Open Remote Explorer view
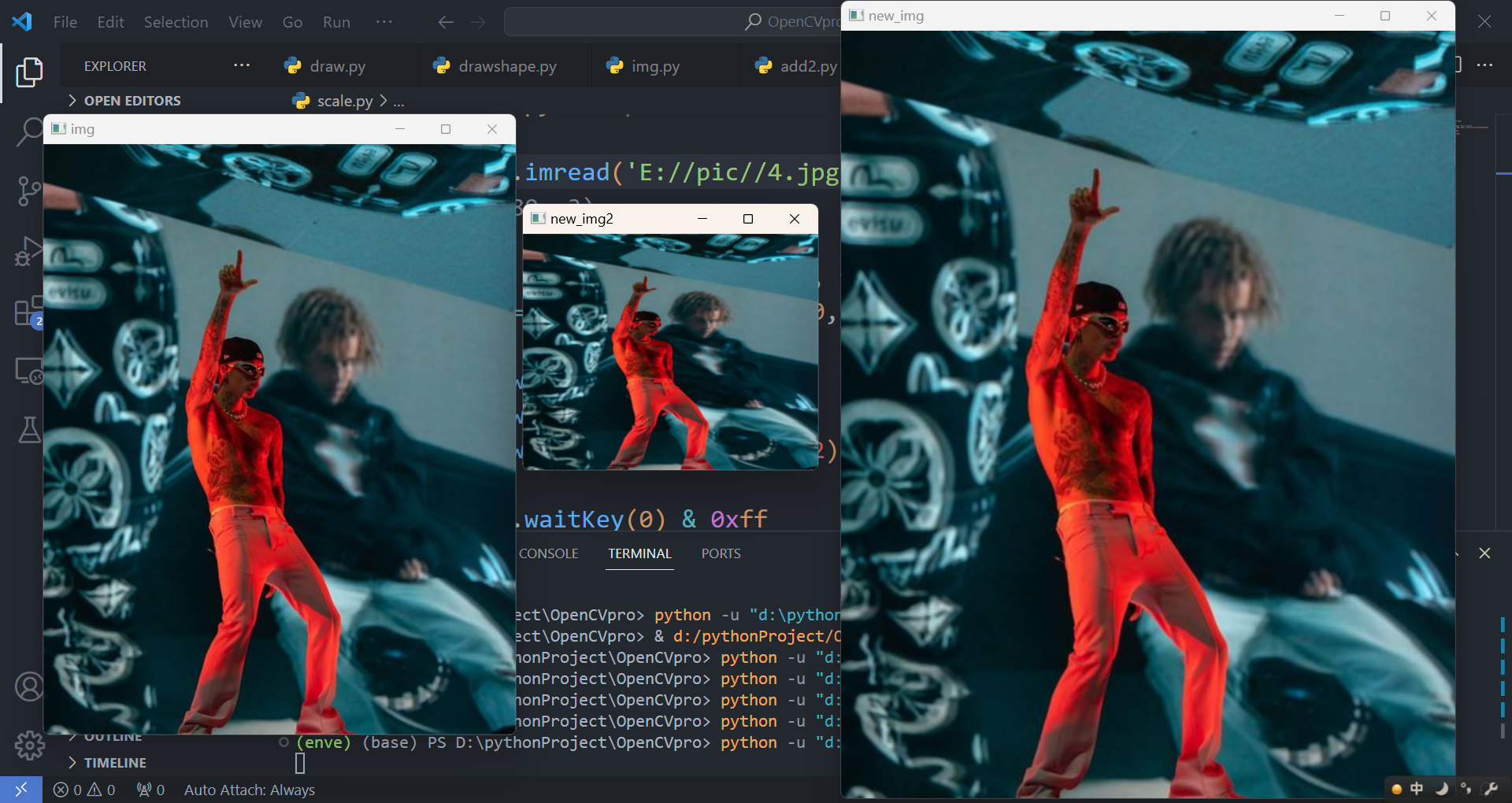This screenshot has height=803, width=1512. [x=29, y=371]
